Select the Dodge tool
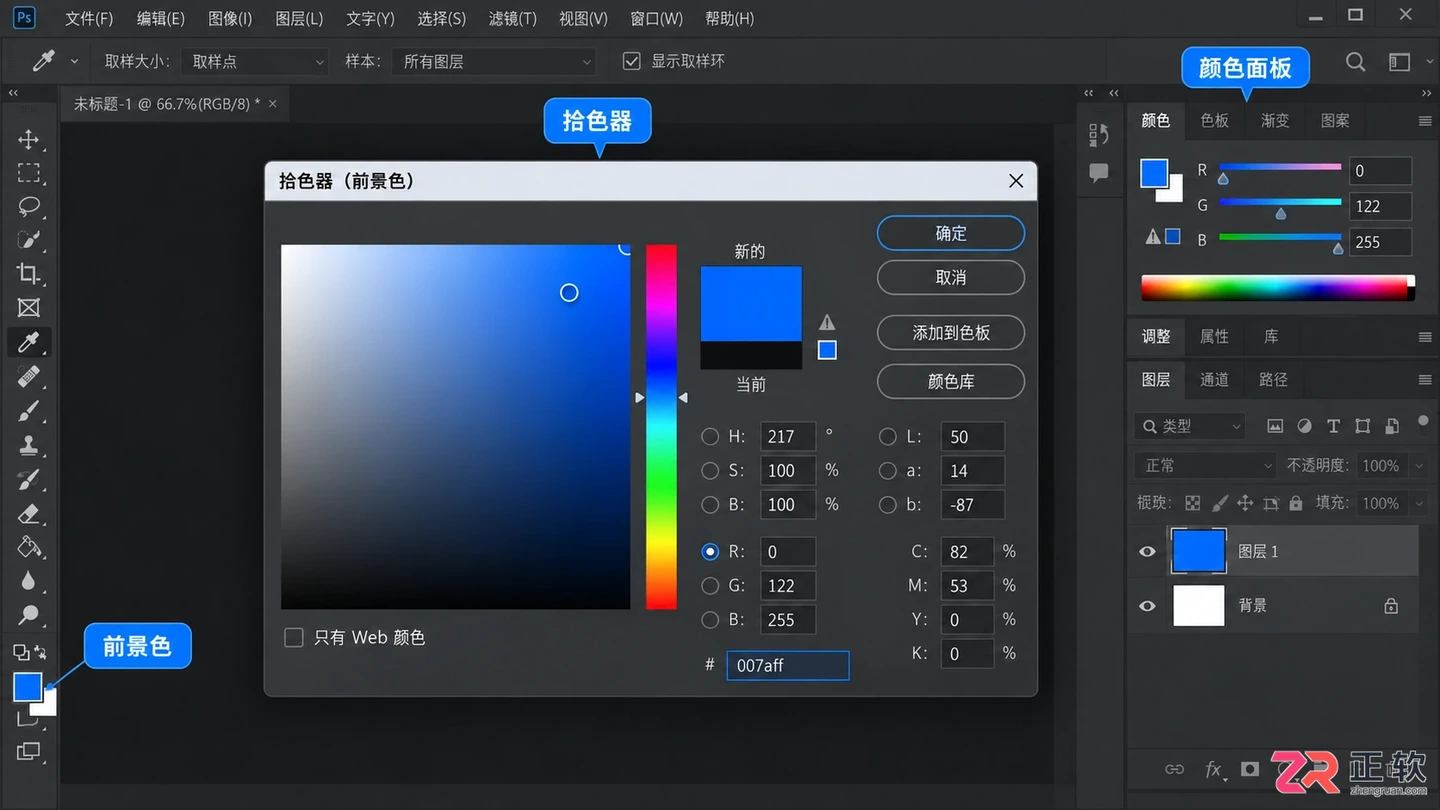1440x810 pixels. pos(29,615)
